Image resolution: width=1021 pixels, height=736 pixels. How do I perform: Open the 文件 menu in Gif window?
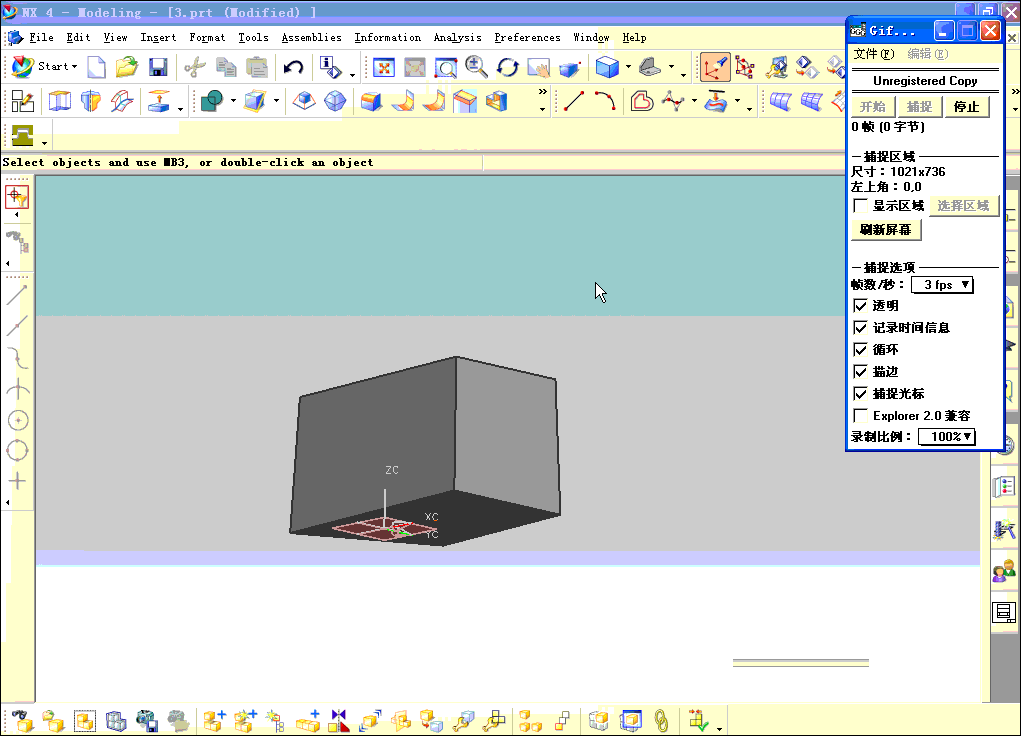pos(874,54)
